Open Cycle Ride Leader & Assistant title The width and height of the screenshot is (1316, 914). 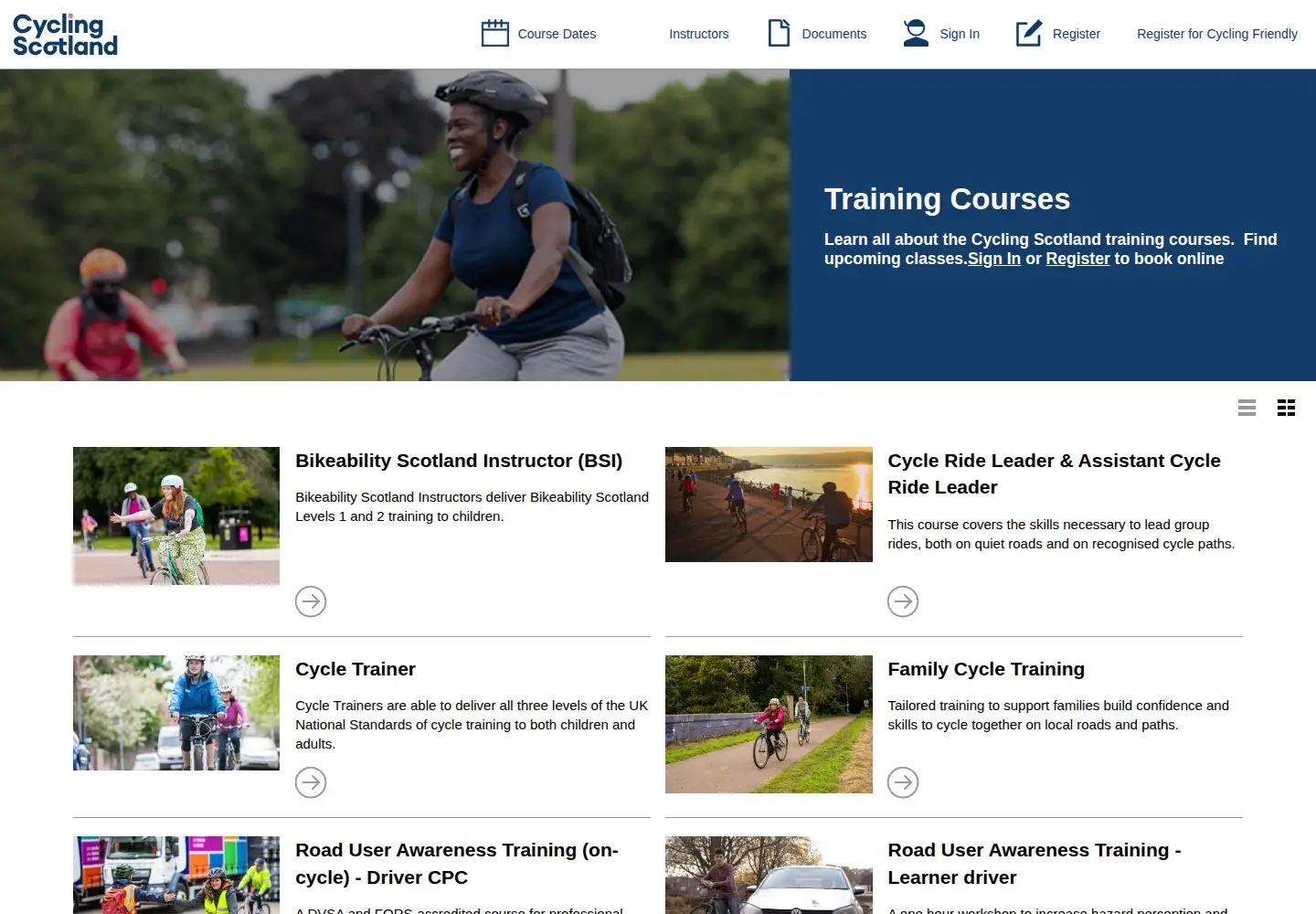coord(1054,473)
